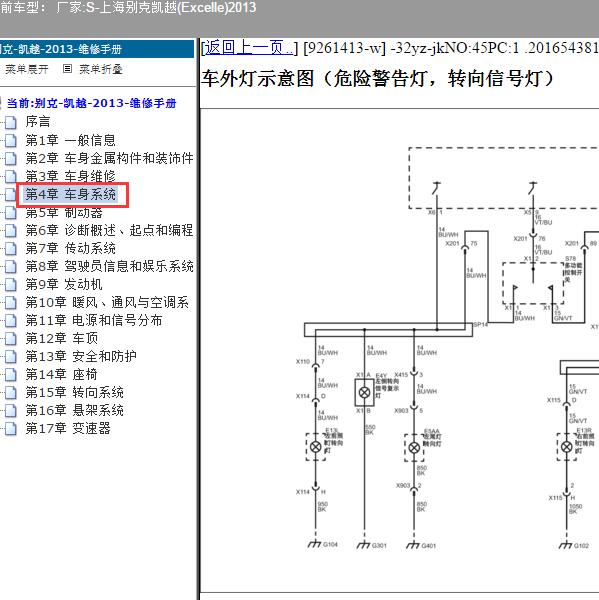This screenshot has width=599, height=600.
Task: Click the page icon beside 第17章 变速器
Action: (11, 428)
